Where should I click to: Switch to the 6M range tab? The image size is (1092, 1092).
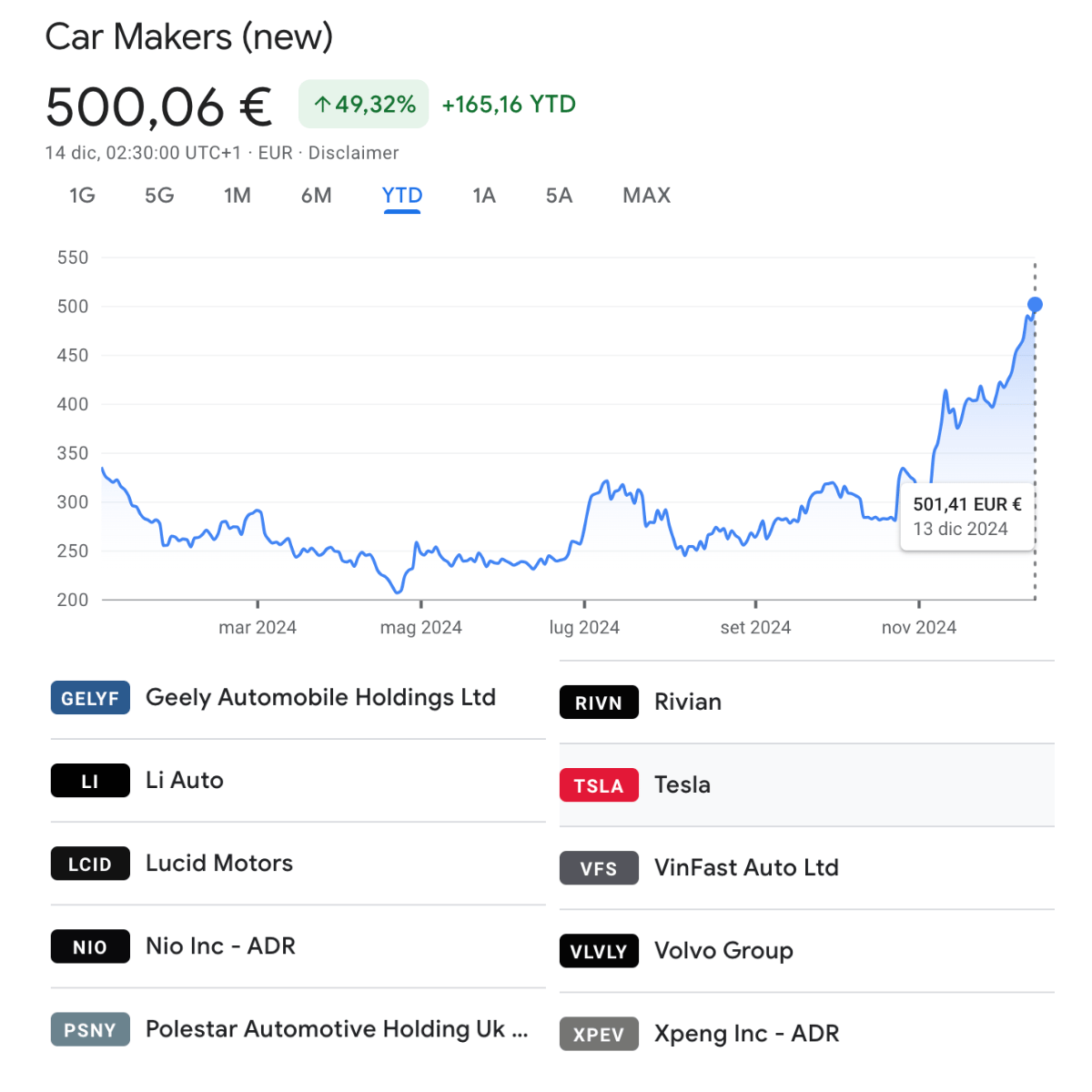click(x=317, y=196)
